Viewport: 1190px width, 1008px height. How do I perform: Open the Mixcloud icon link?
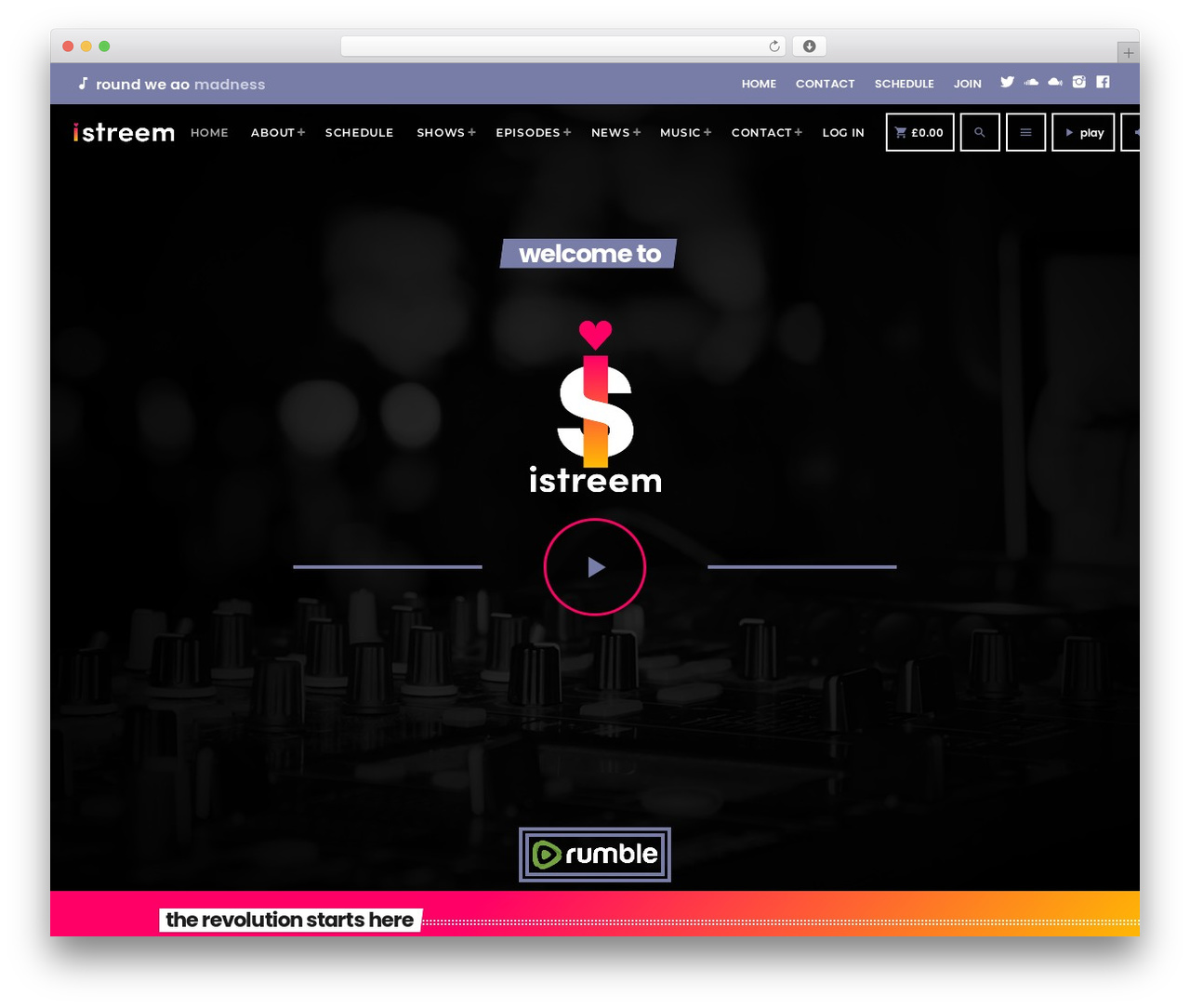point(1055,82)
